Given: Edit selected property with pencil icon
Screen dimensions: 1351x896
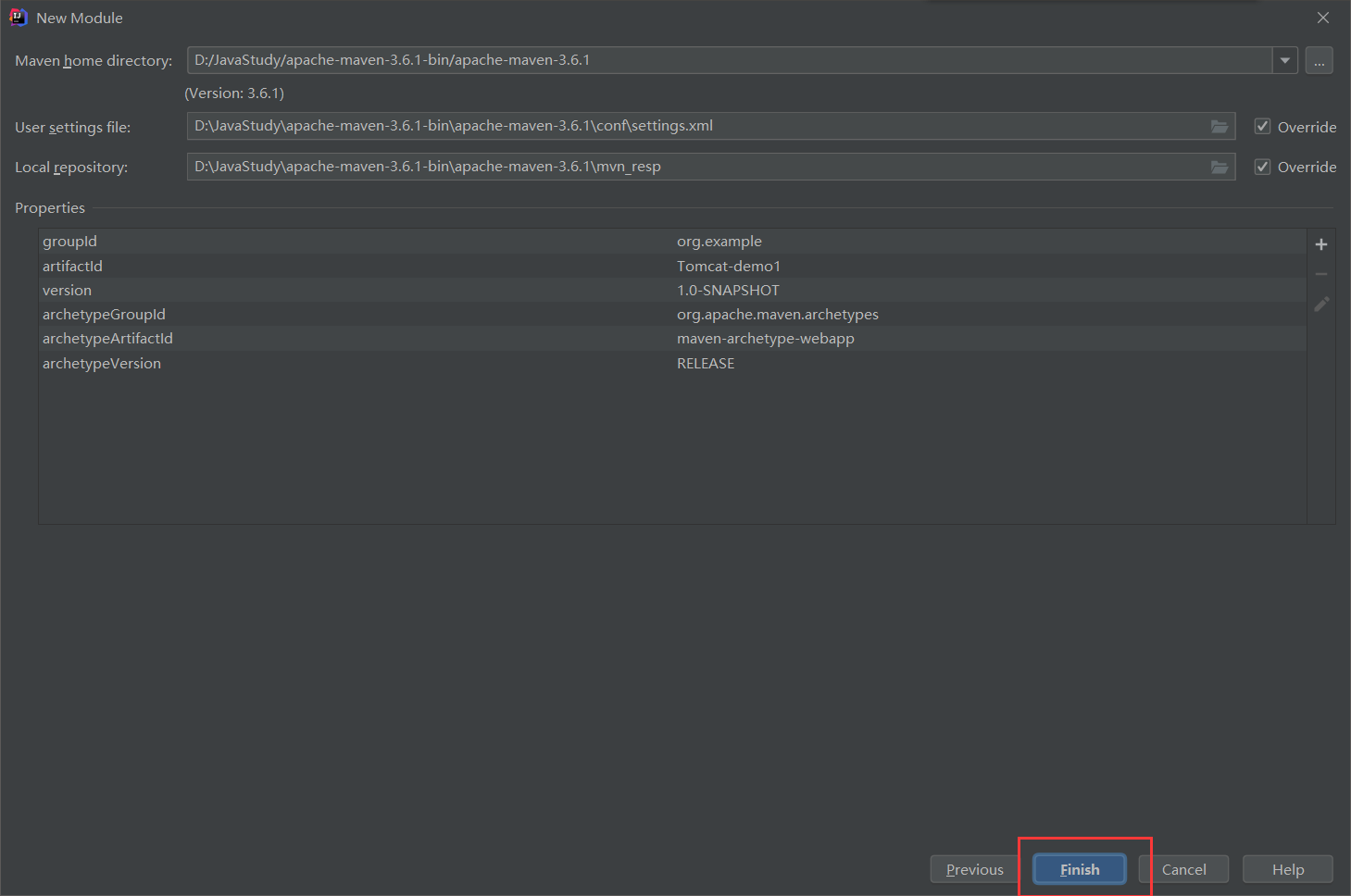Looking at the screenshot, I should pos(1321,304).
